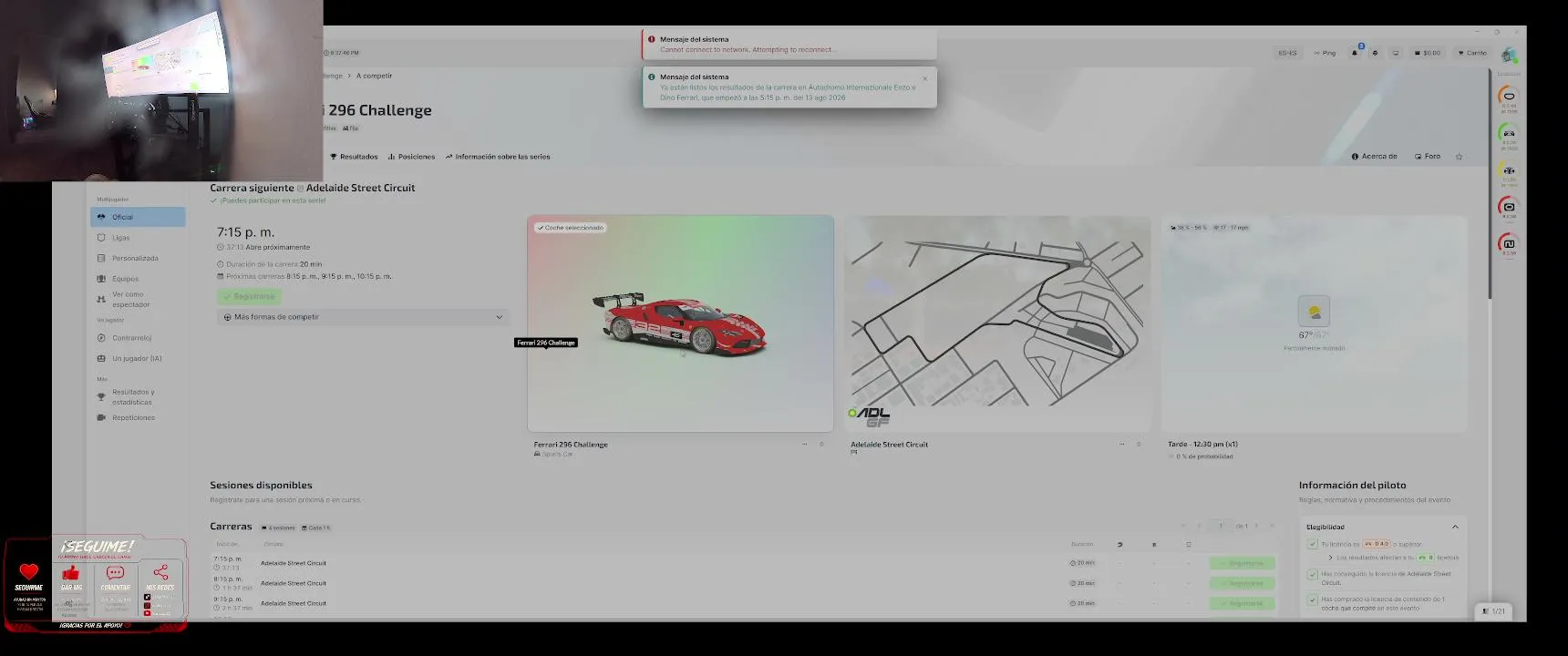Click the ¡Seguime! follow overlay heart icon

point(29,571)
